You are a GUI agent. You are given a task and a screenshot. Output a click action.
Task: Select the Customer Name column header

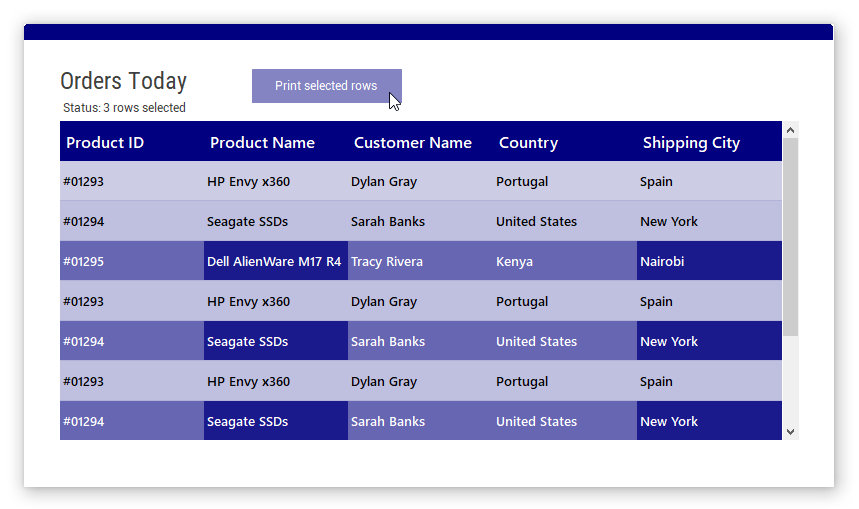[412, 142]
